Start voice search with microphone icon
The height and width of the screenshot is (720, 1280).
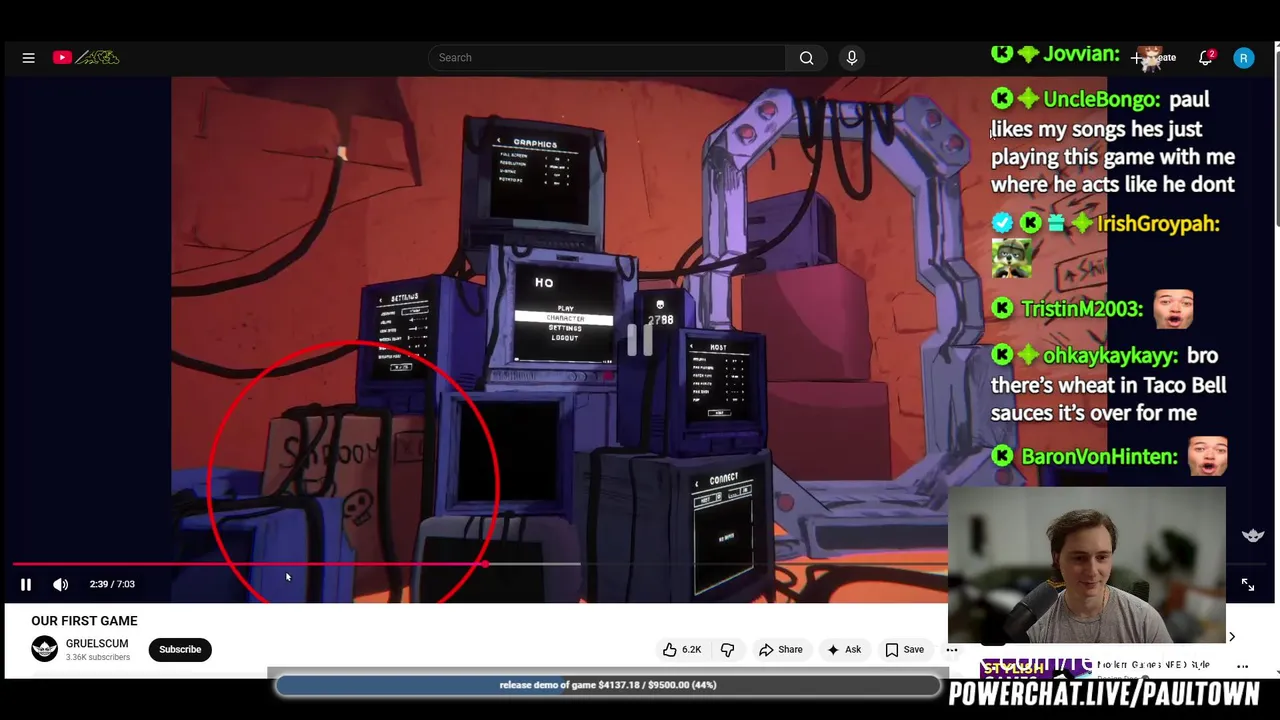(852, 58)
